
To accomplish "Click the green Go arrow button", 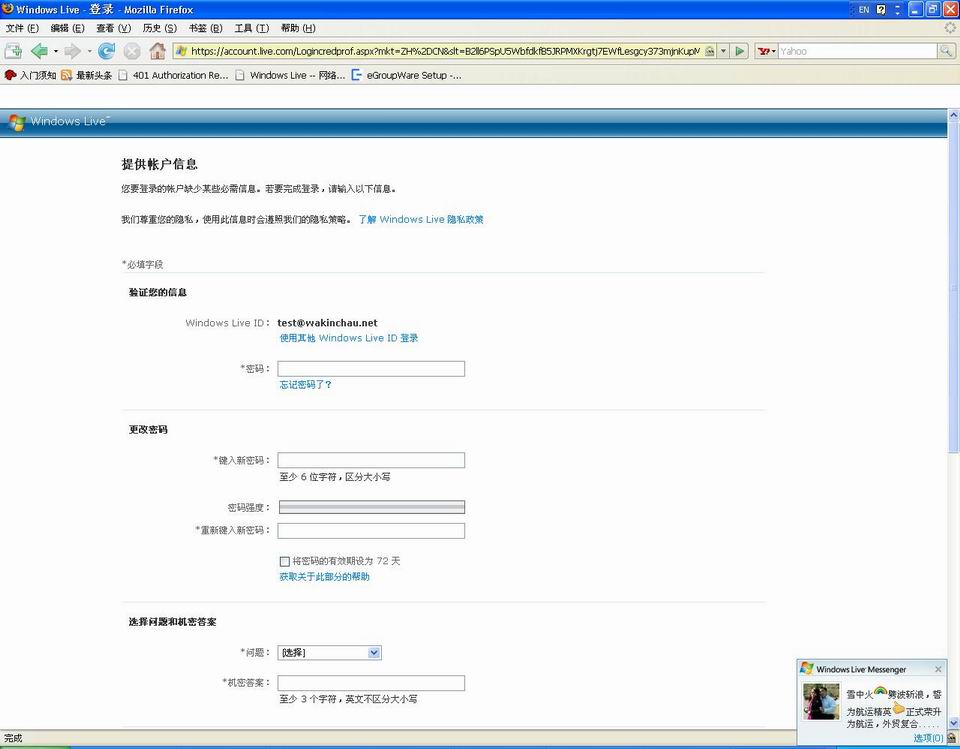I will click(x=740, y=51).
